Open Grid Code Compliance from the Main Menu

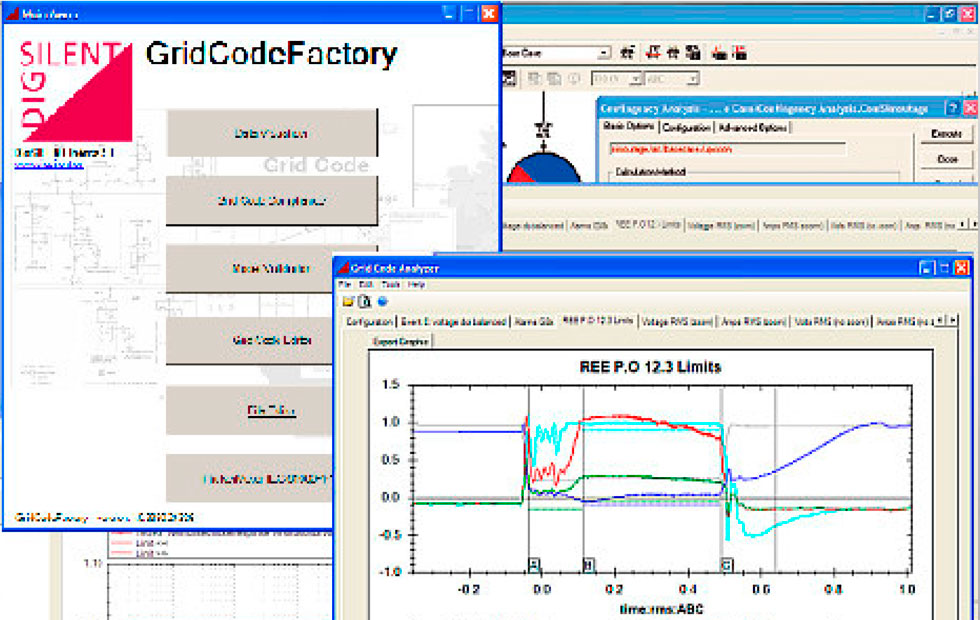[x=272, y=201]
